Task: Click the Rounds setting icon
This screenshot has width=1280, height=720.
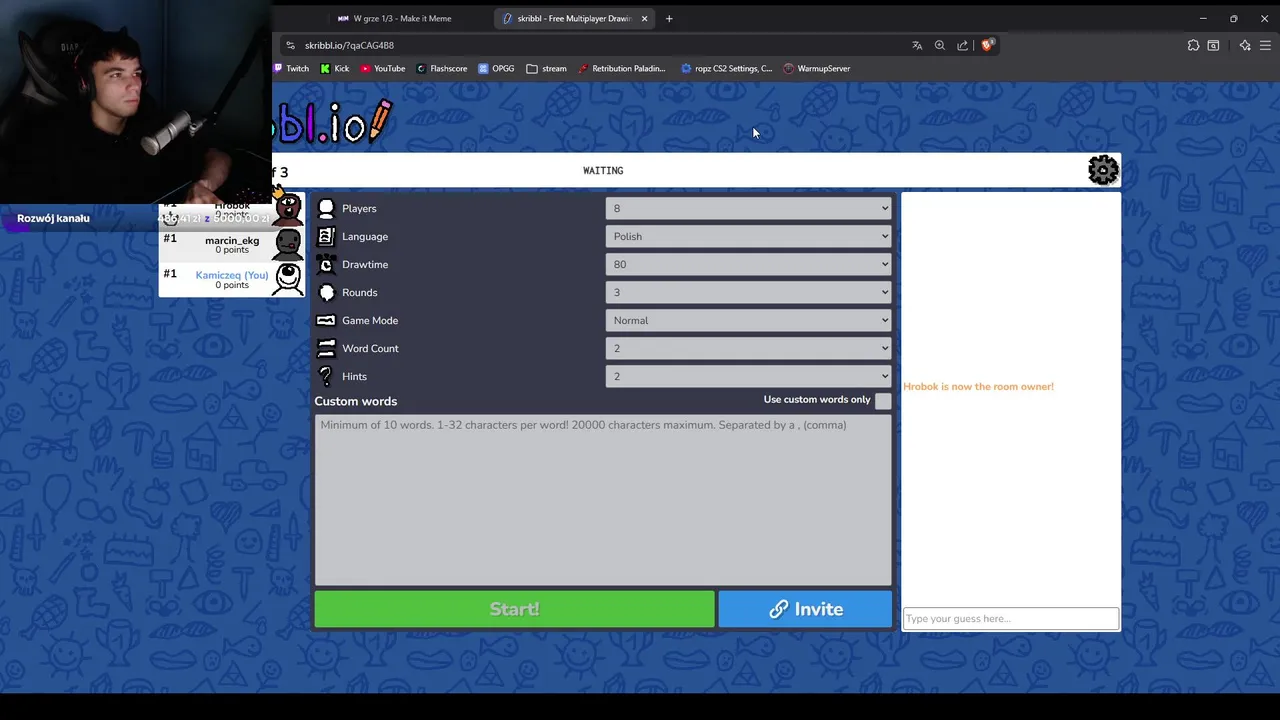Action: [326, 292]
